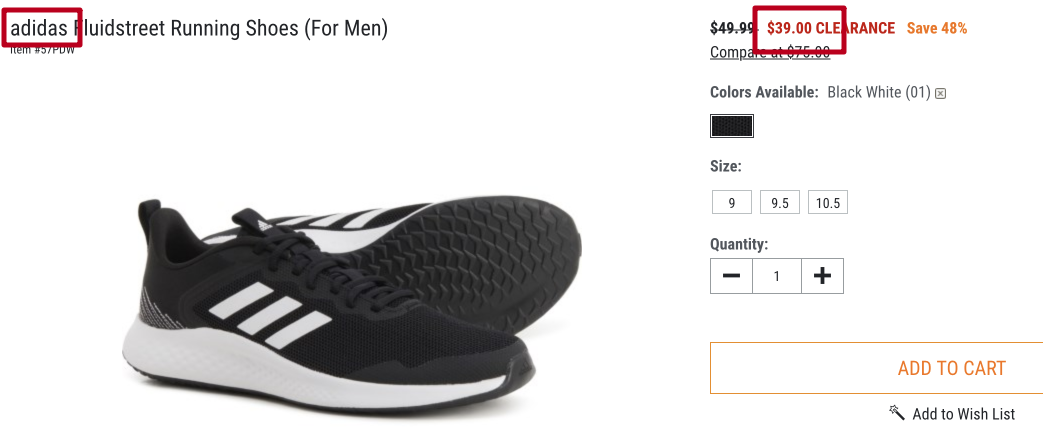Click the adidas brand name link
Image resolution: width=1043 pixels, height=432 pixels.
[x=40, y=28]
